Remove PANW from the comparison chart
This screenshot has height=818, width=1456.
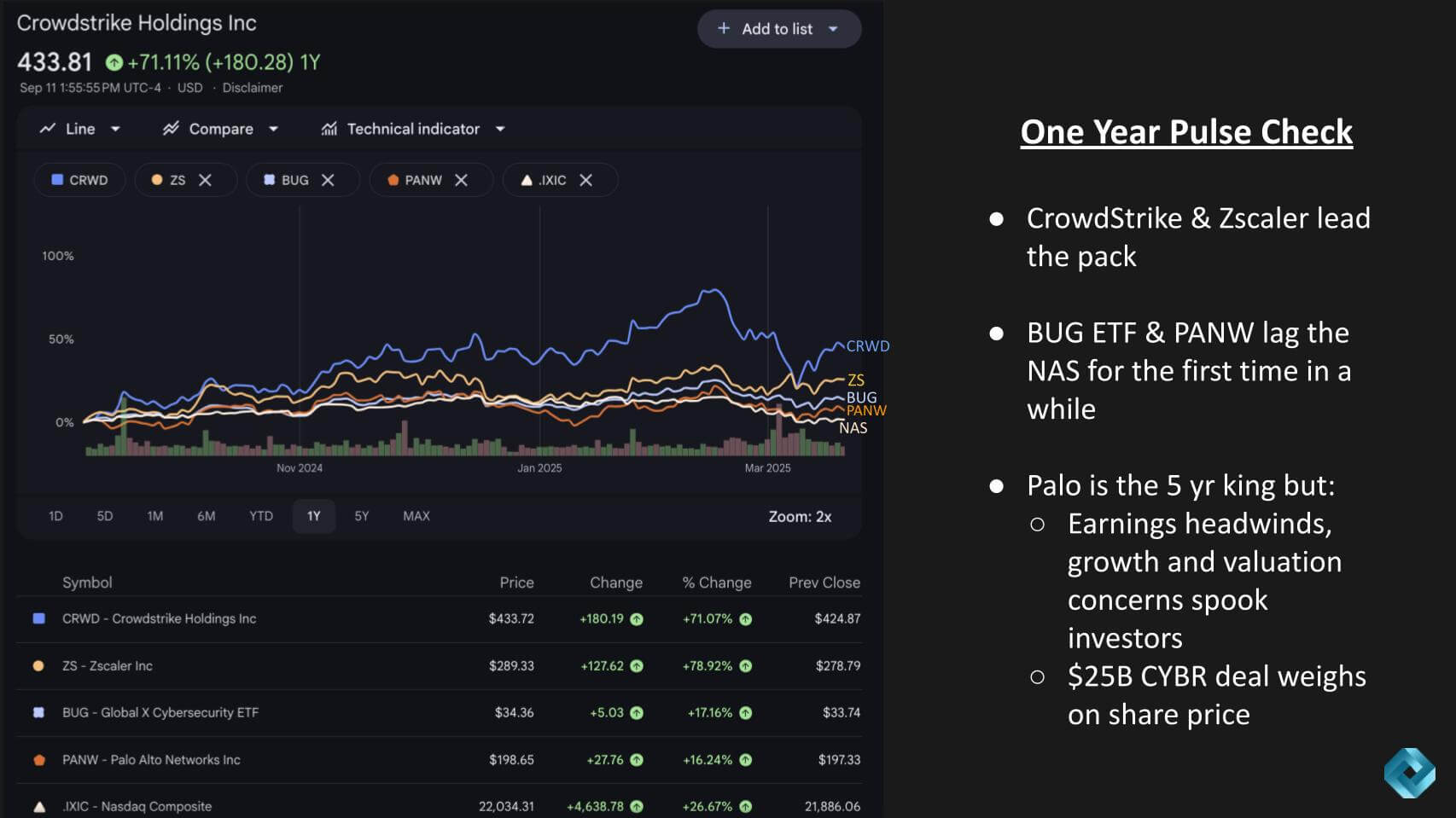(x=461, y=180)
